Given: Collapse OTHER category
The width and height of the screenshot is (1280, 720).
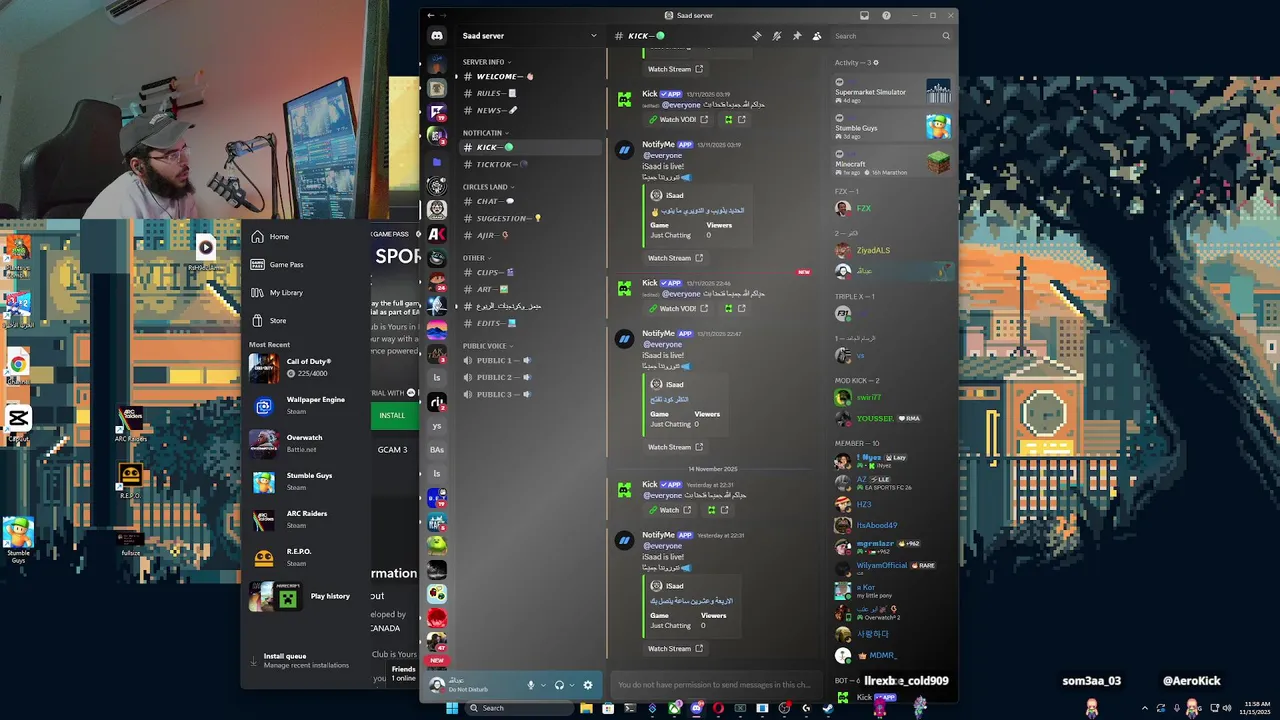Looking at the screenshot, I should pyautogui.click(x=475, y=258).
